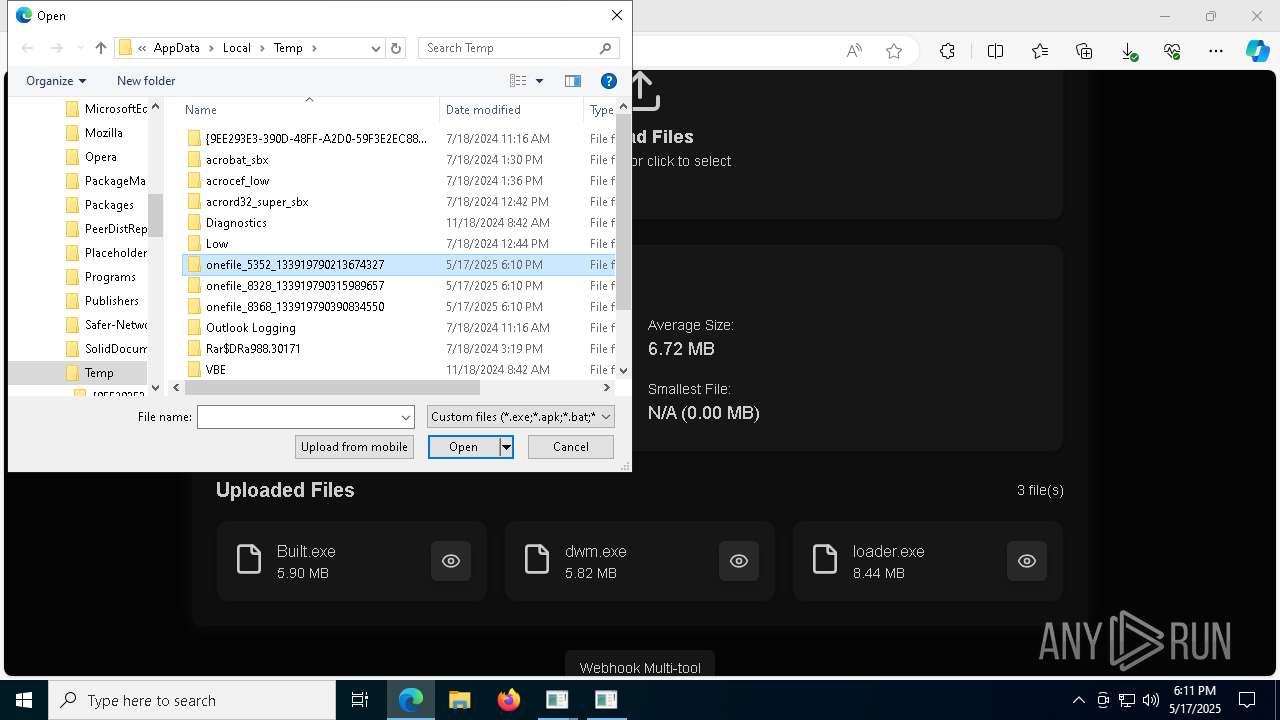
Task: Refresh the Temp folder listing
Action: pos(396,48)
